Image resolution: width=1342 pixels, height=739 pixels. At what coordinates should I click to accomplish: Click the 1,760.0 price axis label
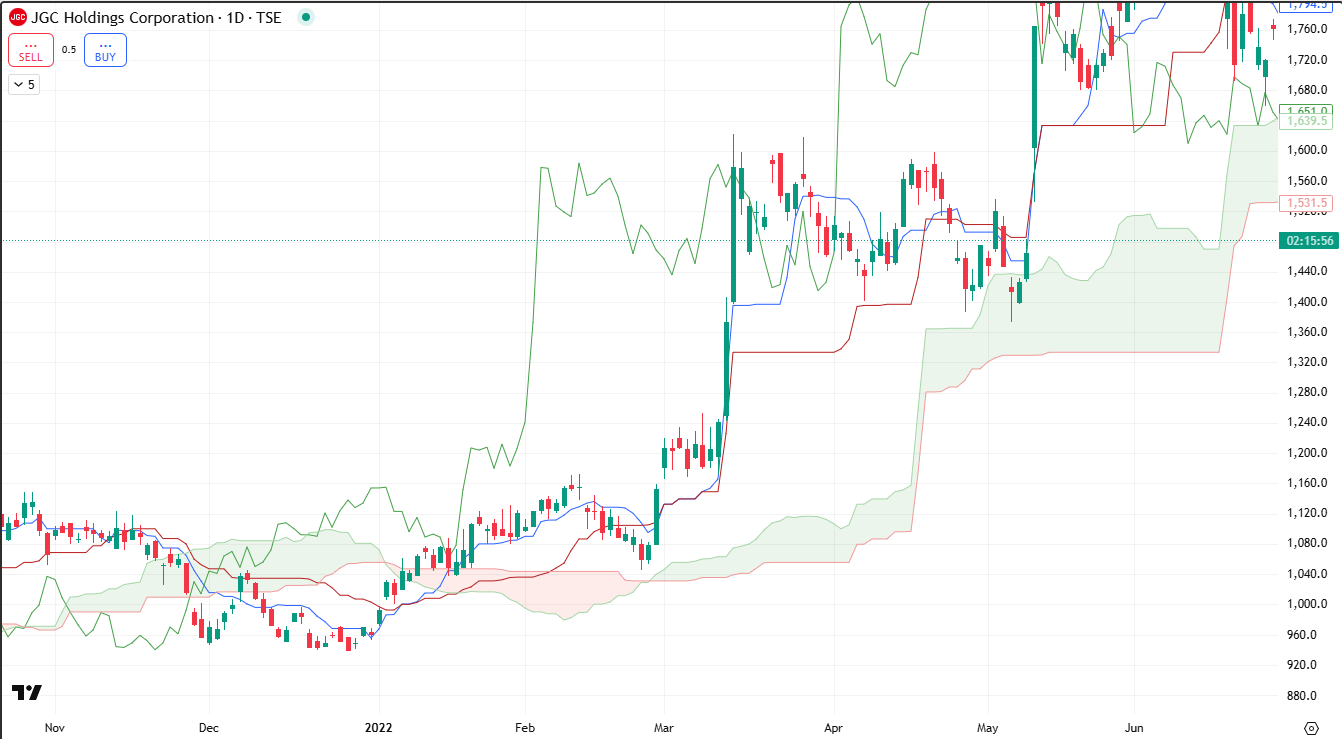pyautogui.click(x=1307, y=29)
